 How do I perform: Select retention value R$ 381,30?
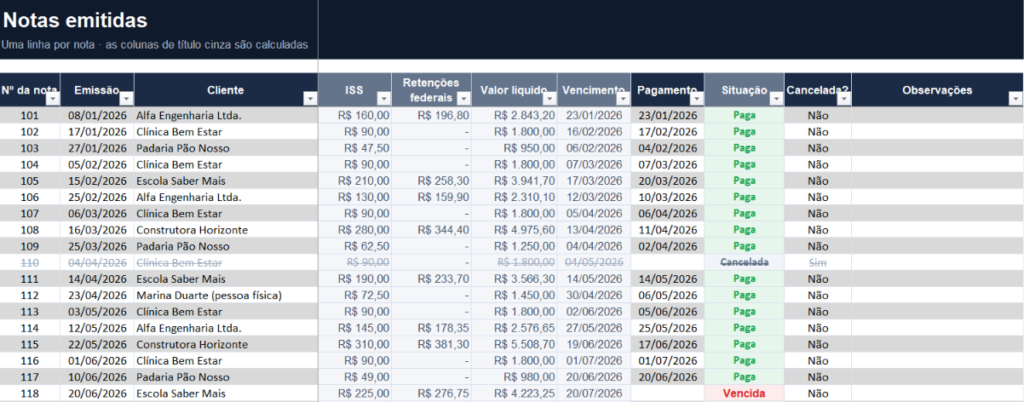tap(432, 345)
